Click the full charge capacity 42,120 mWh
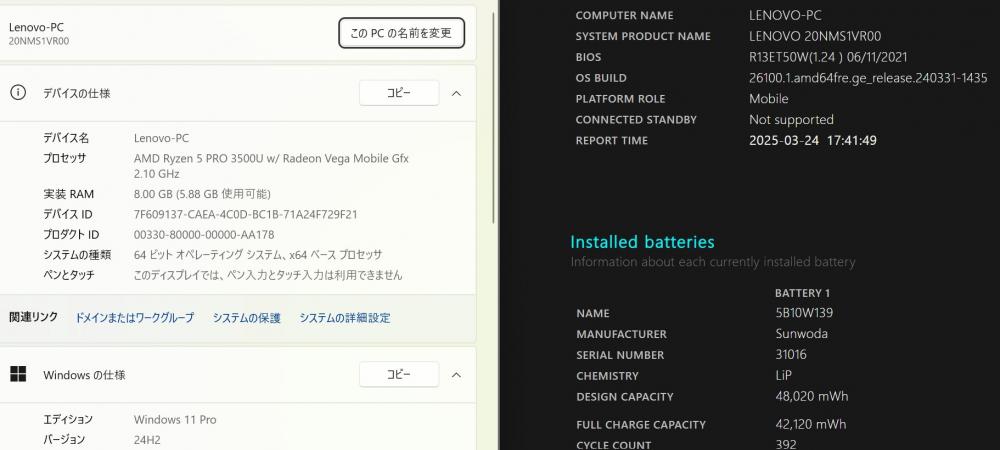This screenshot has height=450, width=1000. pyautogui.click(x=811, y=424)
